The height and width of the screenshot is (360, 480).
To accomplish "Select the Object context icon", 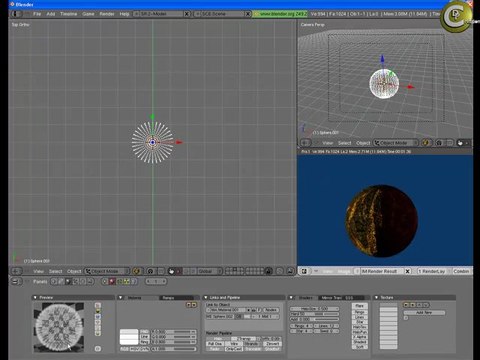I will click(x=75, y=282).
